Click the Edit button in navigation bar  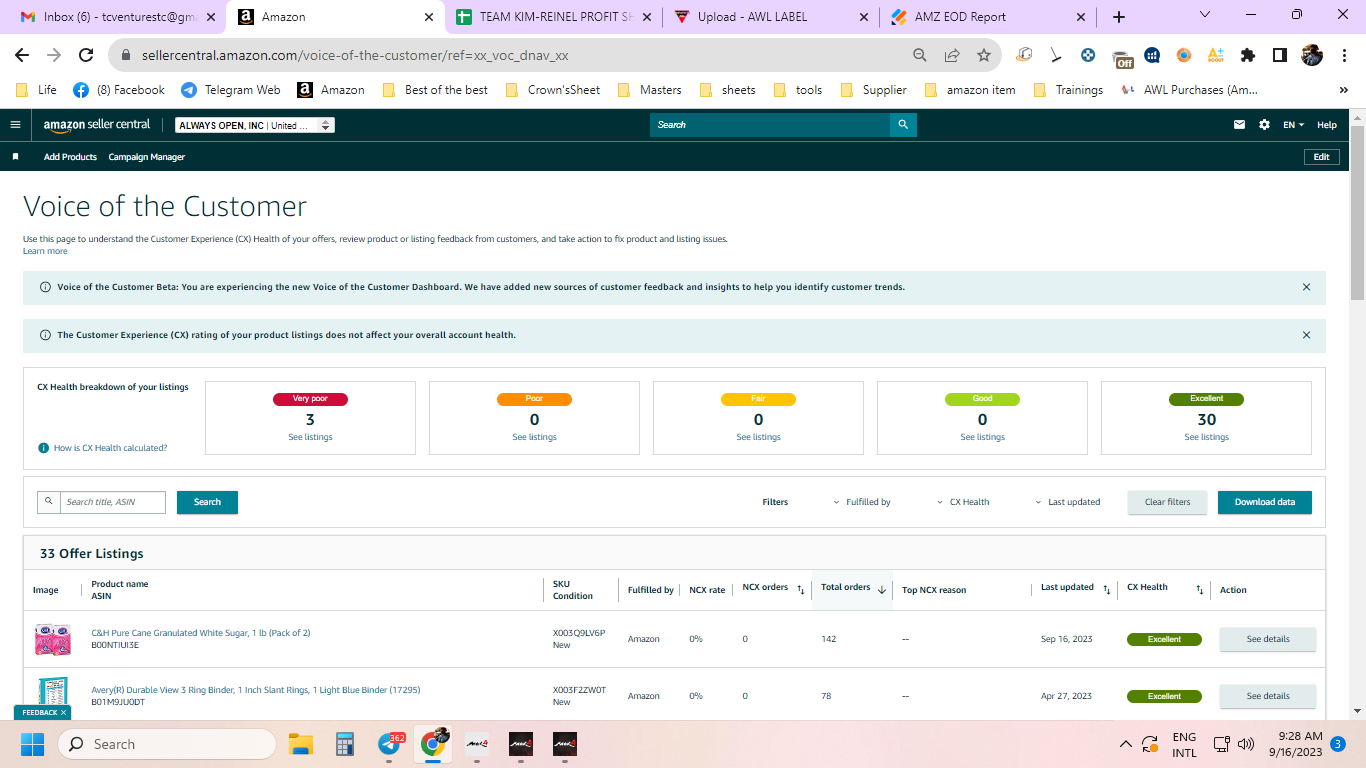point(1321,157)
